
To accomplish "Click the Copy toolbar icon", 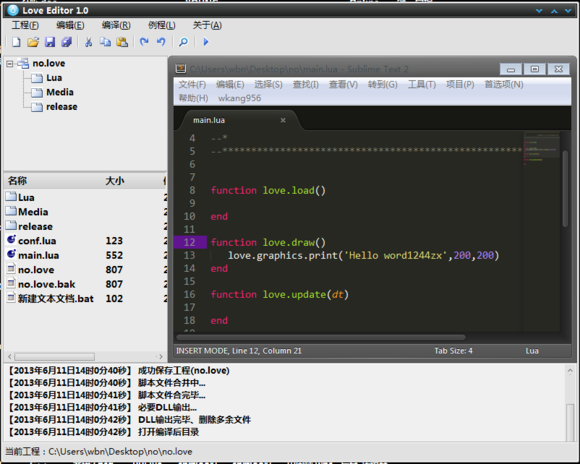I will point(105,42).
